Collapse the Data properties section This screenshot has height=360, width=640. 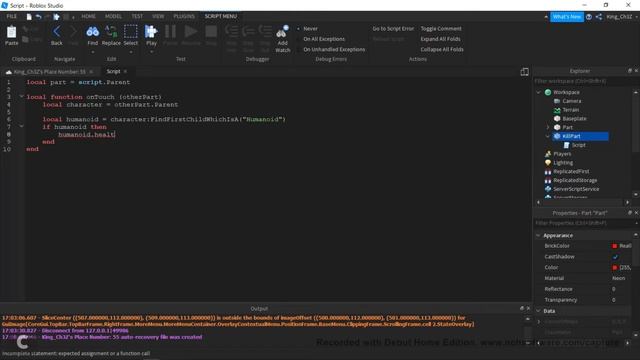tap(538, 311)
